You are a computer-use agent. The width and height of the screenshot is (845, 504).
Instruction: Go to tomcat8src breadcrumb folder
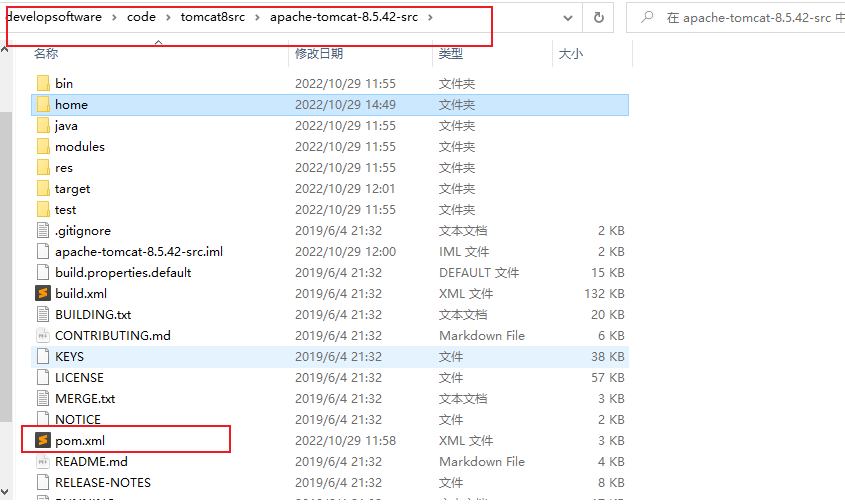pyautogui.click(x=213, y=17)
